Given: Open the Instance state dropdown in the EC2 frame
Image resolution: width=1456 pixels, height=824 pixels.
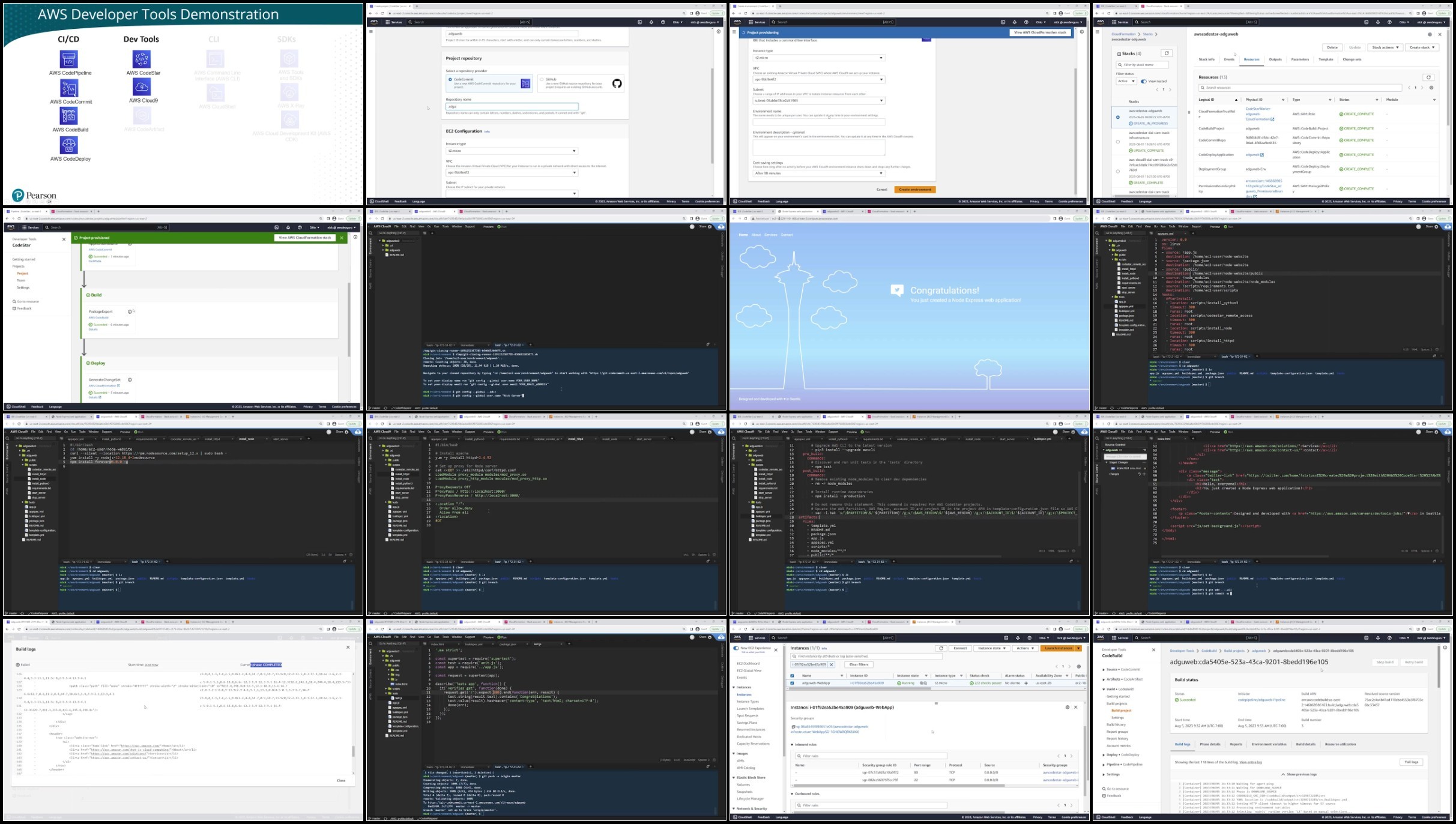Looking at the screenshot, I should pyautogui.click(x=992, y=648).
